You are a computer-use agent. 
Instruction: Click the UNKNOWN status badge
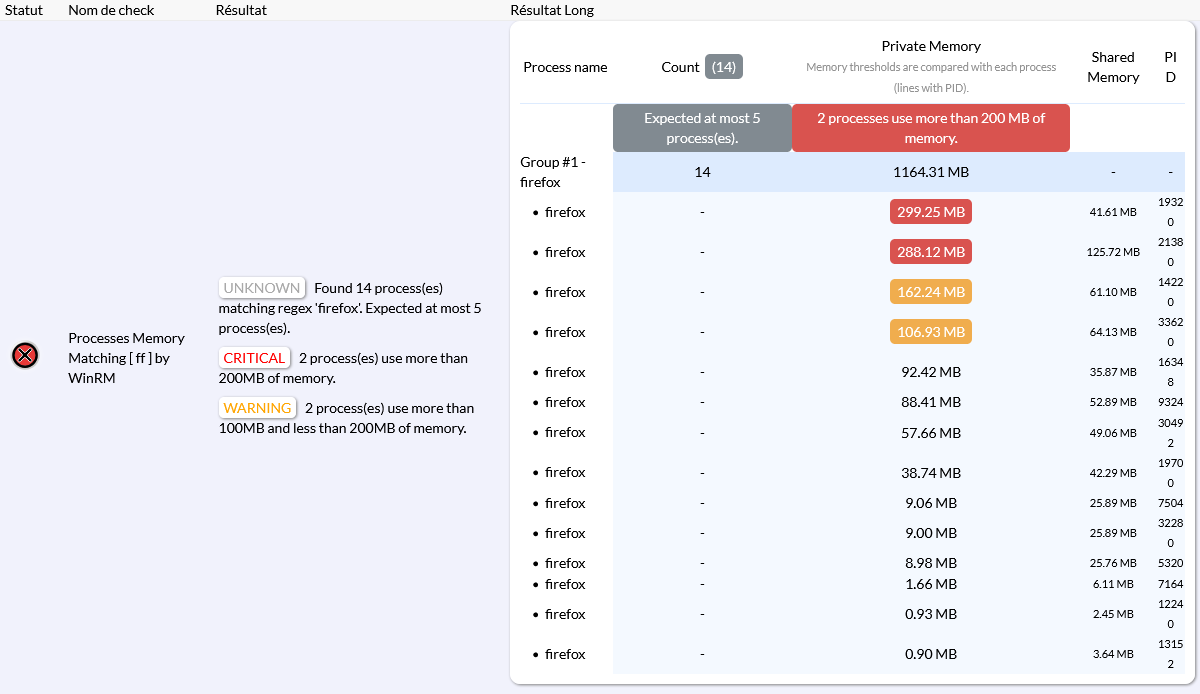point(261,288)
